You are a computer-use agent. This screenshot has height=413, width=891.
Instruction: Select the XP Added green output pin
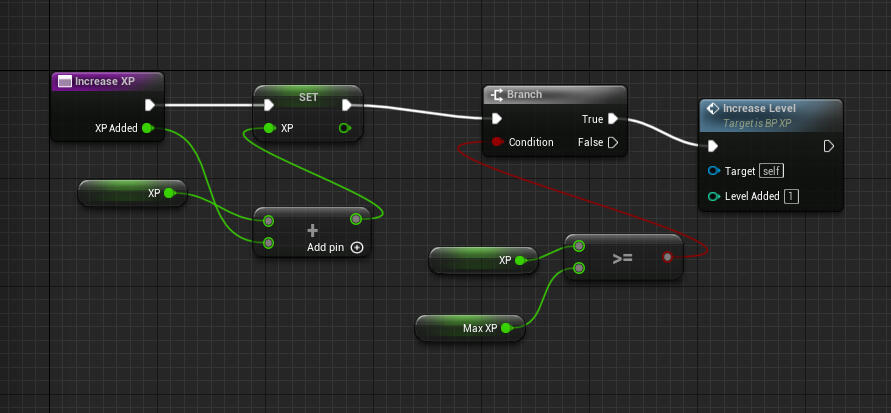coord(147,128)
